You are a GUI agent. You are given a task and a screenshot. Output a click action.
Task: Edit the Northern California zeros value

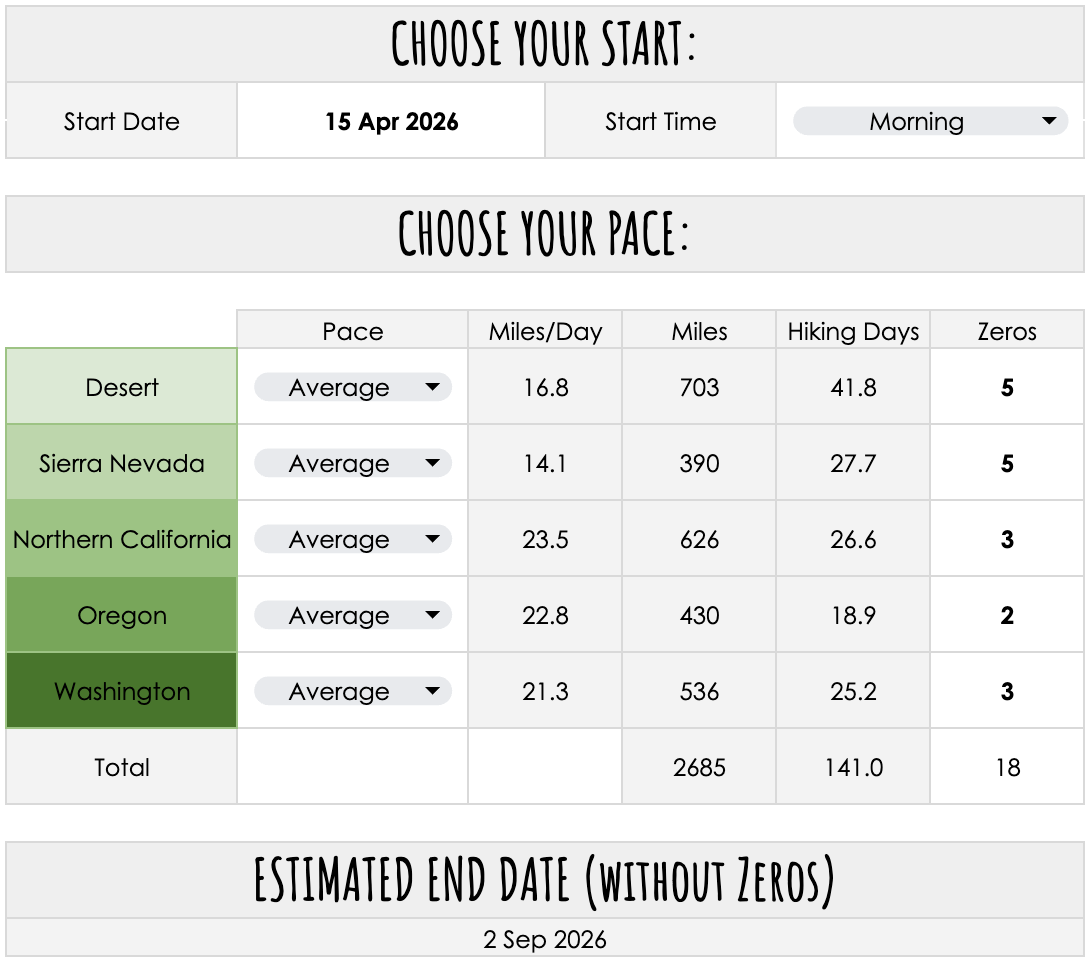coord(1007,539)
